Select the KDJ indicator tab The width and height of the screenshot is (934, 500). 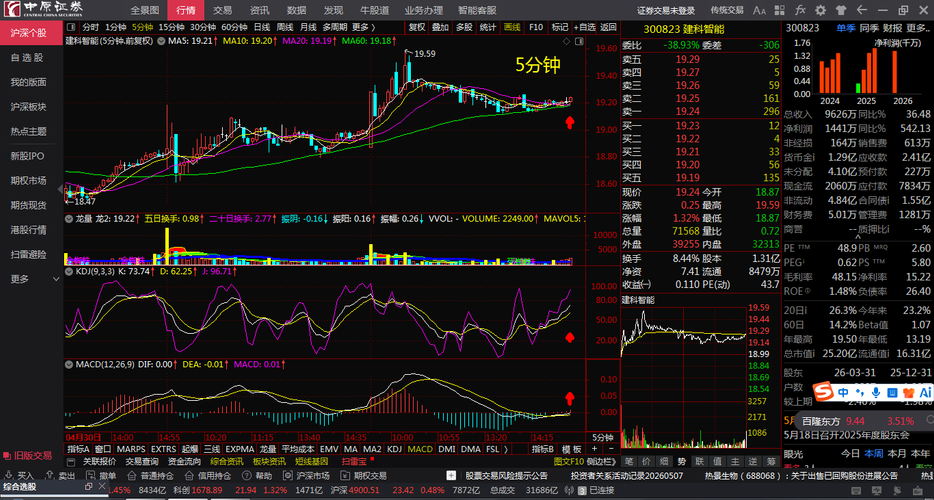coord(394,449)
